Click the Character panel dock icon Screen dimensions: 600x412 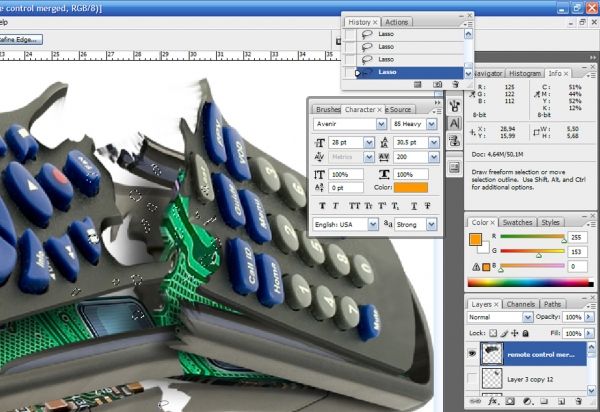[455, 124]
